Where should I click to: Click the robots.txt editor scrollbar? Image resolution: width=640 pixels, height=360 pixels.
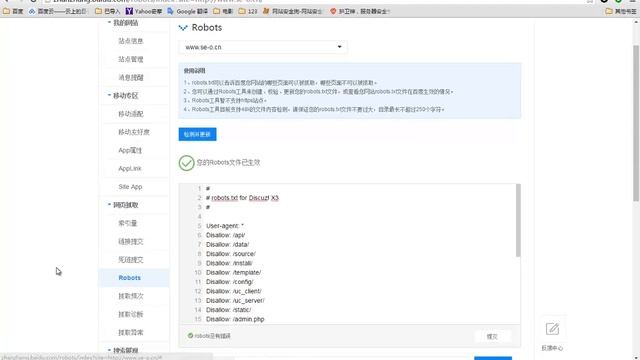518,220
